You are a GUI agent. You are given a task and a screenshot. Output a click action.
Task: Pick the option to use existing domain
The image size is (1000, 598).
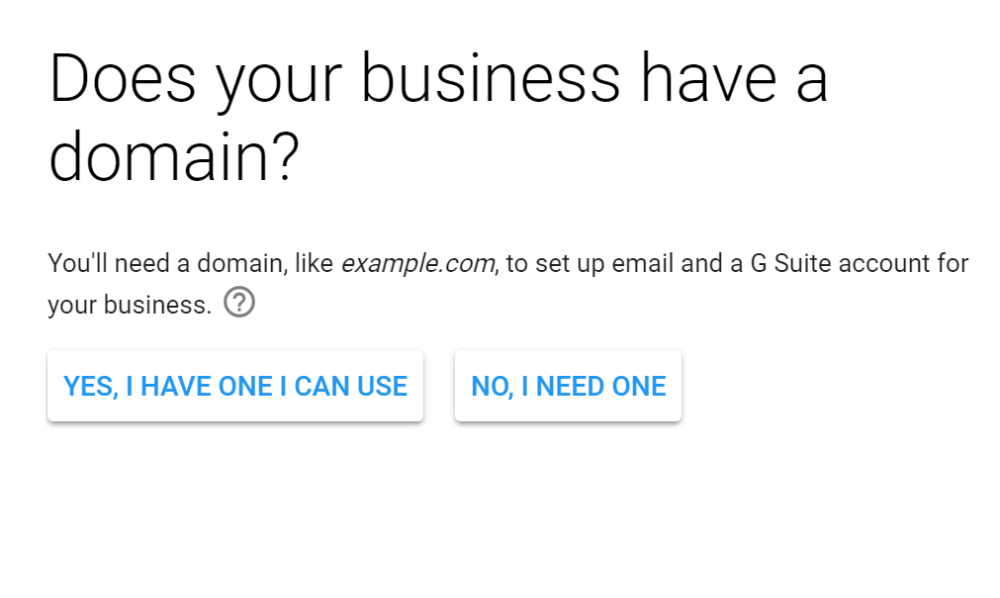[235, 385]
